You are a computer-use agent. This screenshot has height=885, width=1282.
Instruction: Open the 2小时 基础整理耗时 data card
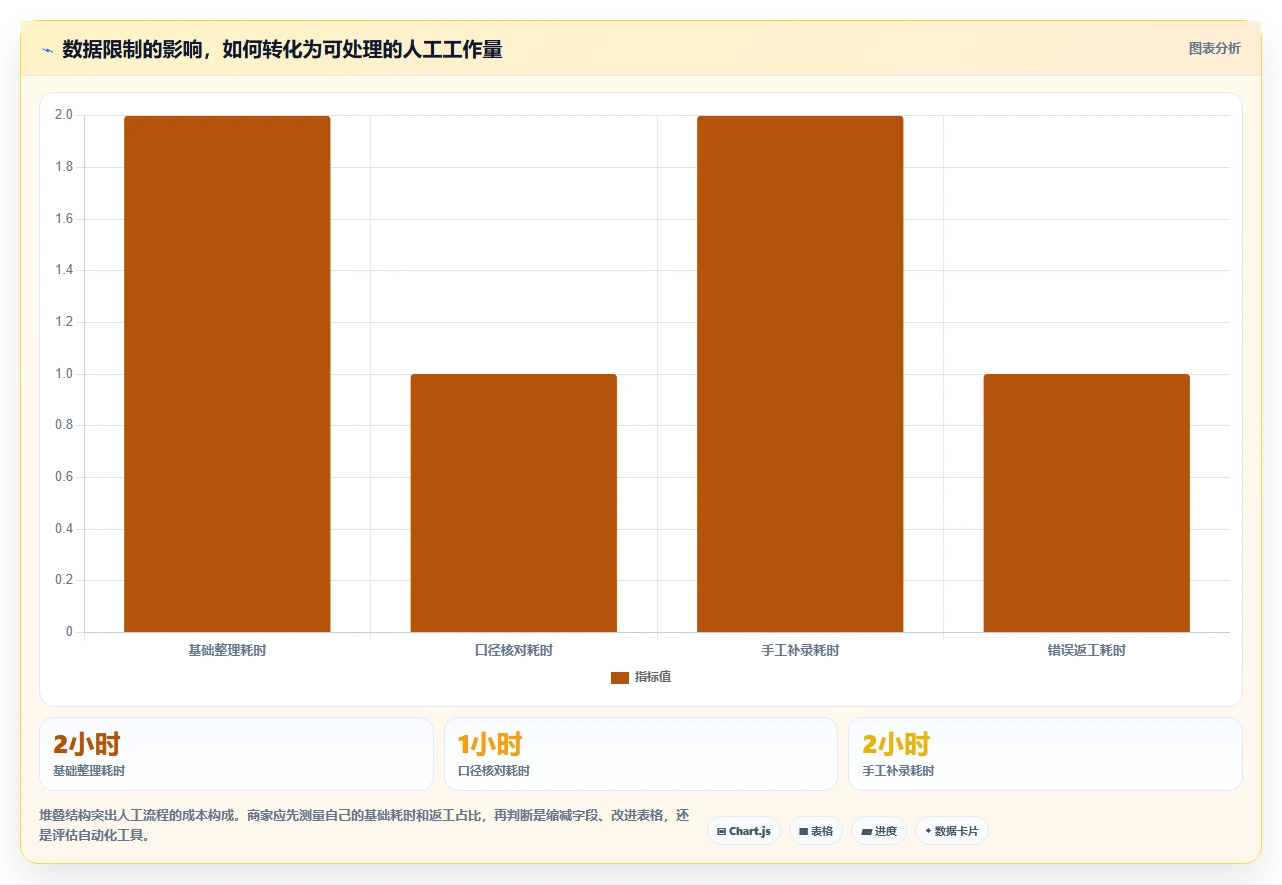point(236,754)
